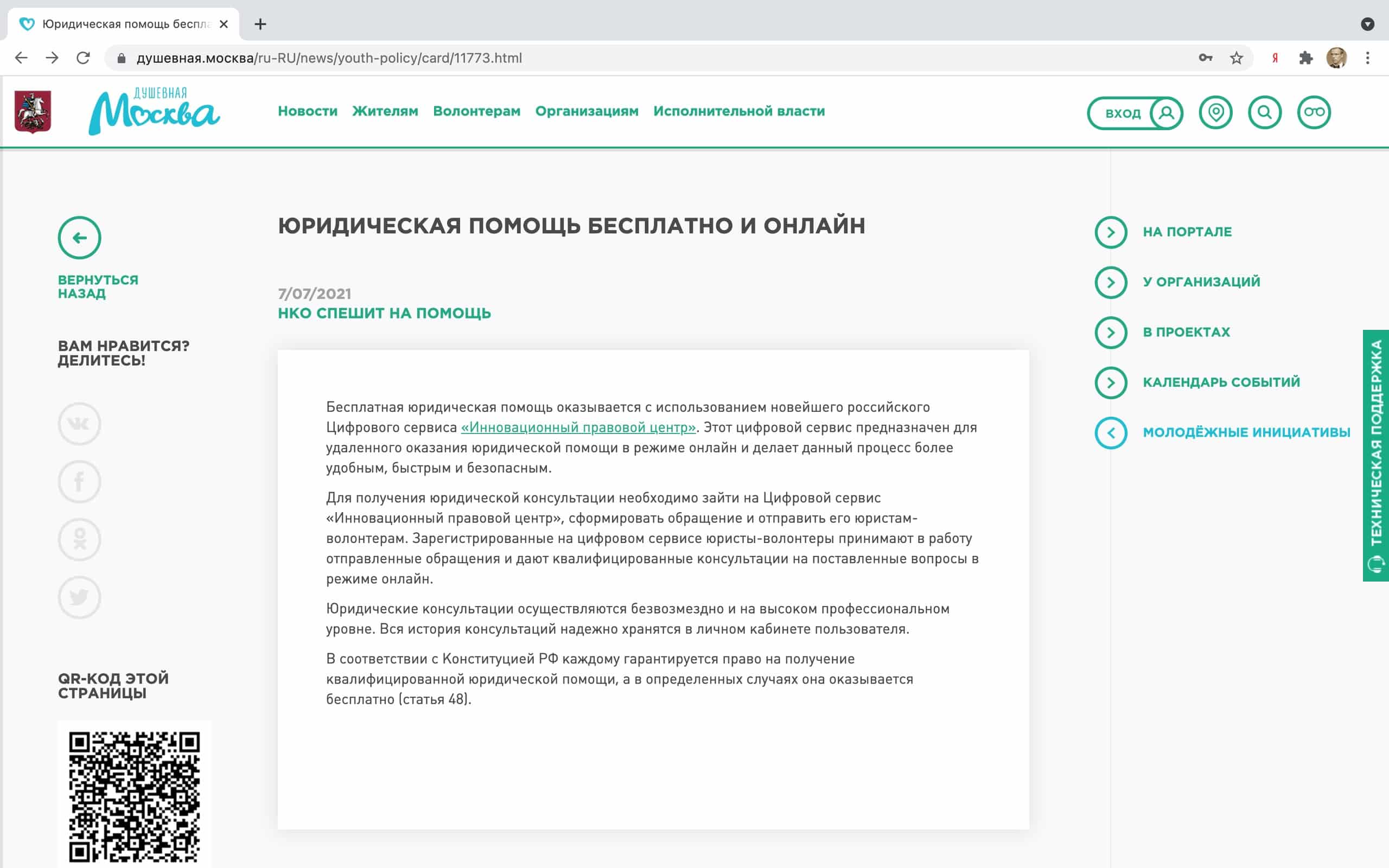Open the Новости menu
This screenshot has width=1389, height=868.
(308, 111)
